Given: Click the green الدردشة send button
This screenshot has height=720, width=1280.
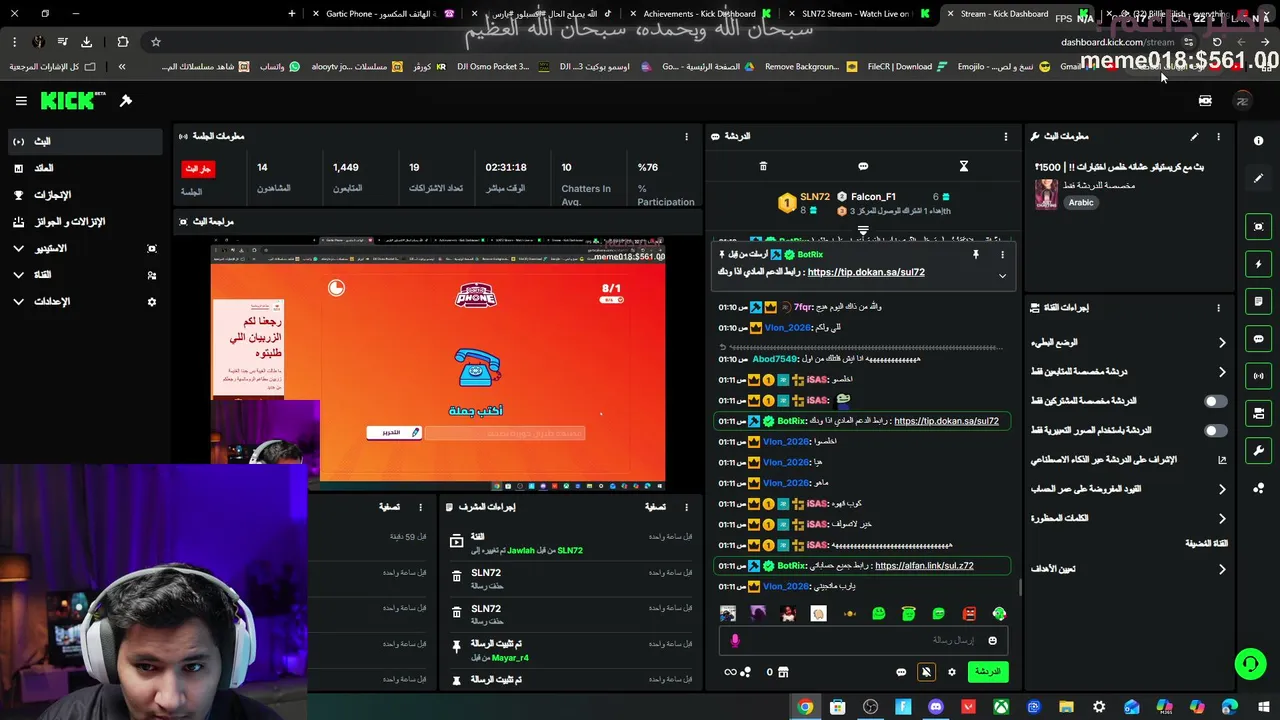Looking at the screenshot, I should pos(987,672).
